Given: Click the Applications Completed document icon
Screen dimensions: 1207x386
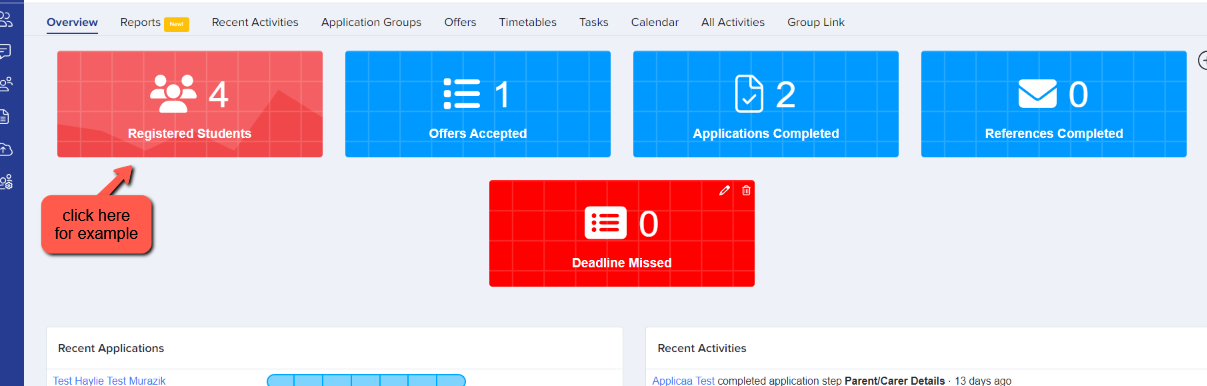Looking at the screenshot, I should pyautogui.click(x=749, y=93).
